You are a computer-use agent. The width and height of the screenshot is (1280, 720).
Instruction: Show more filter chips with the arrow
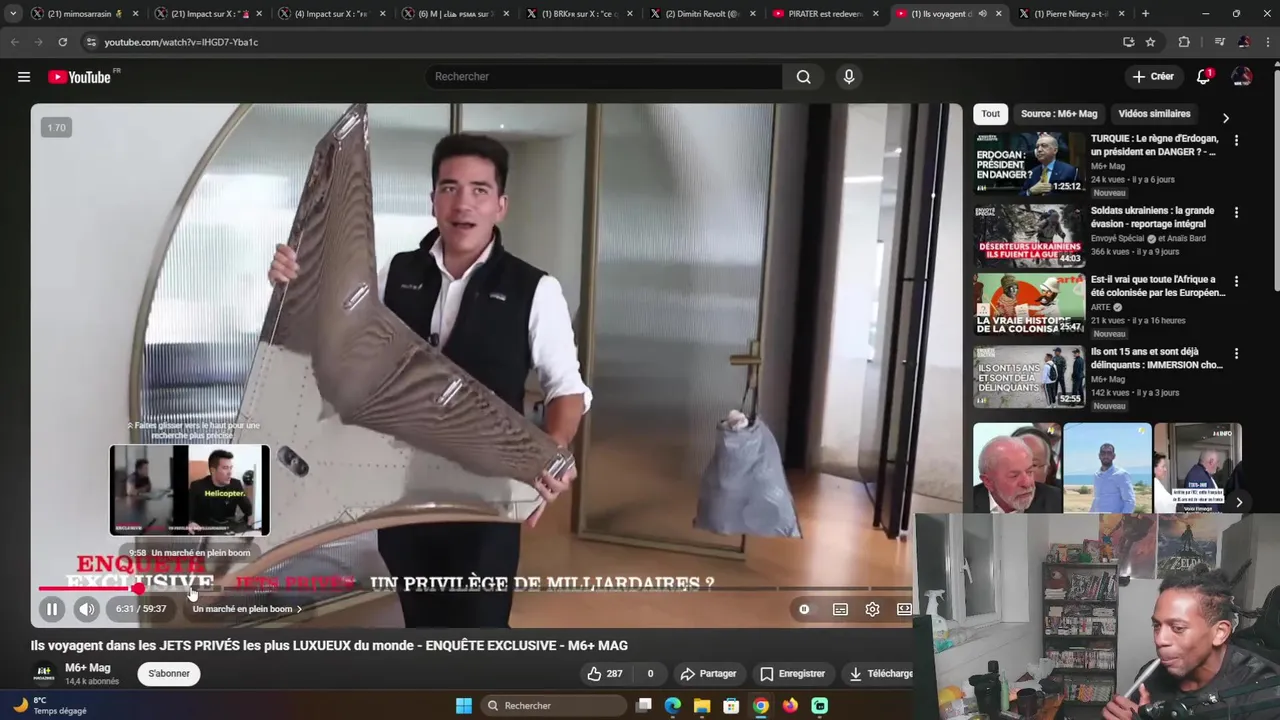click(1226, 118)
